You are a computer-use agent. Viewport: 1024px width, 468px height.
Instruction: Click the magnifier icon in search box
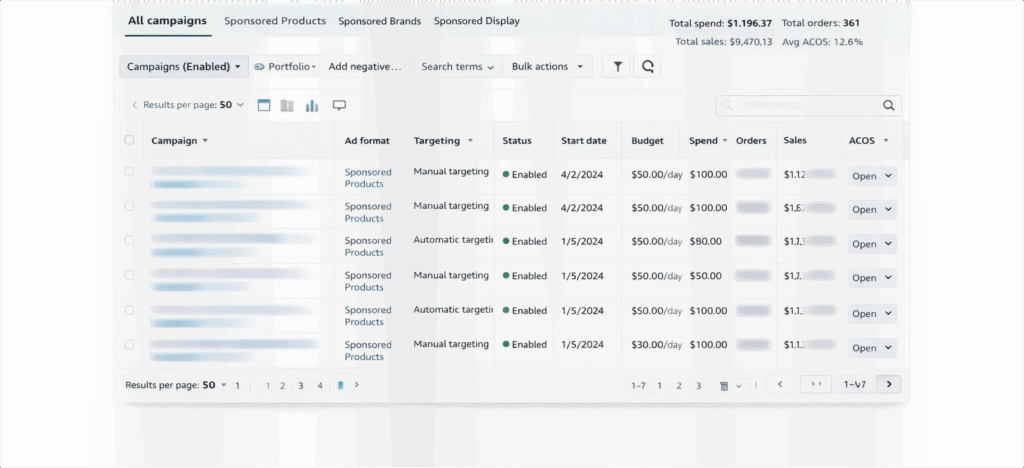pyautogui.click(x=888, y=105)
